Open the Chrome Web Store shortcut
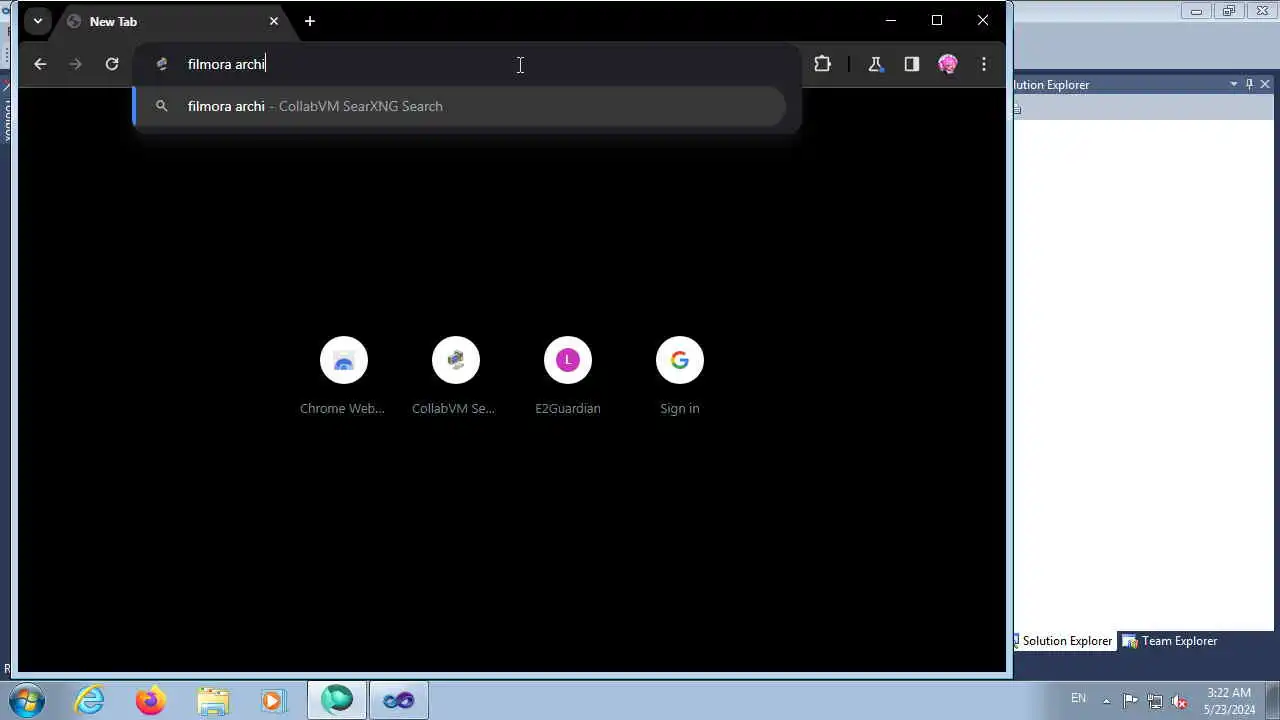 tap(343, 375)
